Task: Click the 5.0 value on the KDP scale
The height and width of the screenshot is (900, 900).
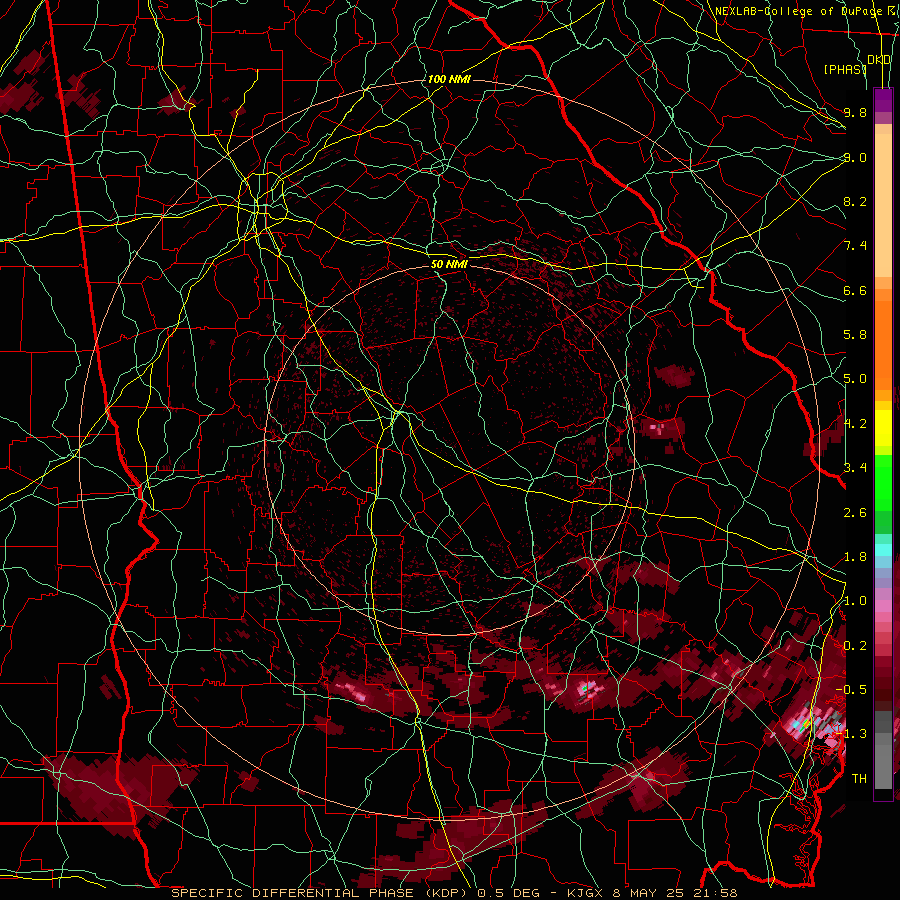Action: 855,379
